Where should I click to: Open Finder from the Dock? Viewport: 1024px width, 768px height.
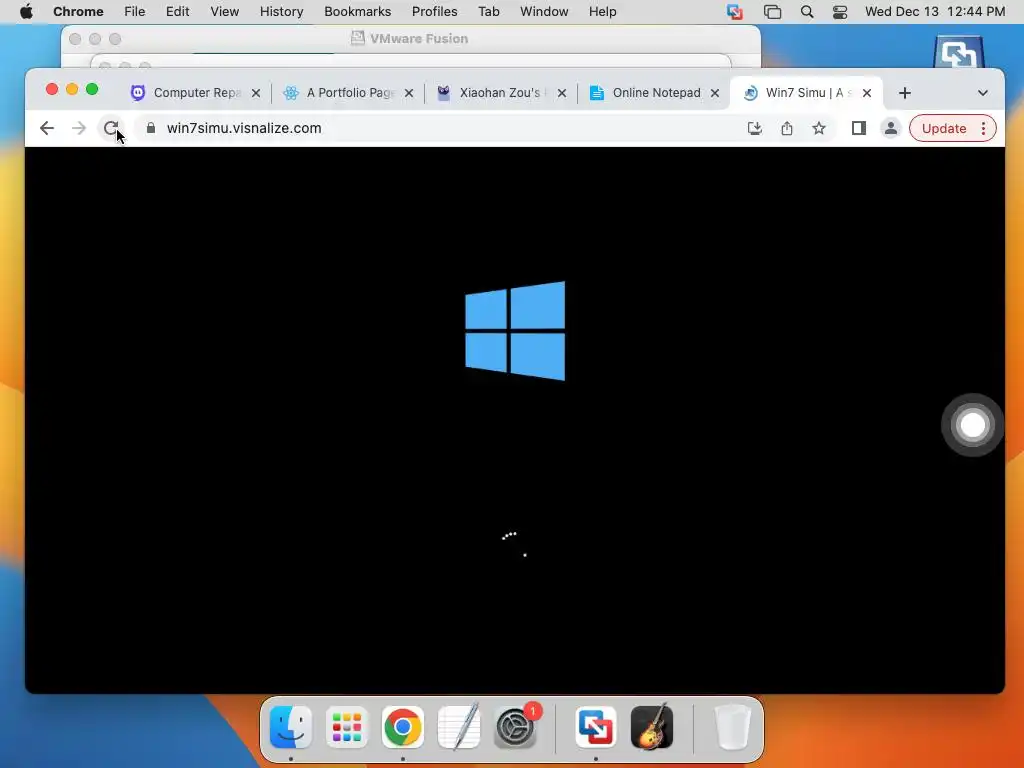[x=291, y=726]
